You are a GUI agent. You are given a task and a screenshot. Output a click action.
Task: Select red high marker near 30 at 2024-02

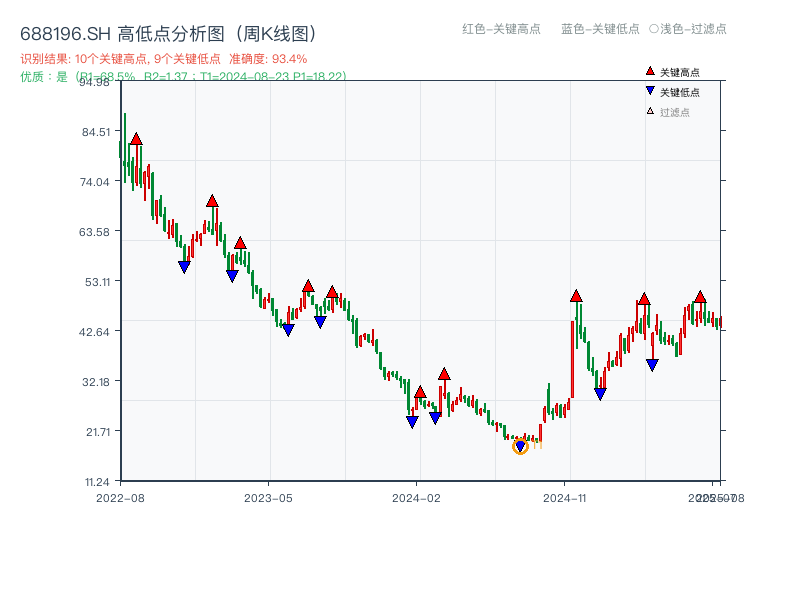pos(420,392)
